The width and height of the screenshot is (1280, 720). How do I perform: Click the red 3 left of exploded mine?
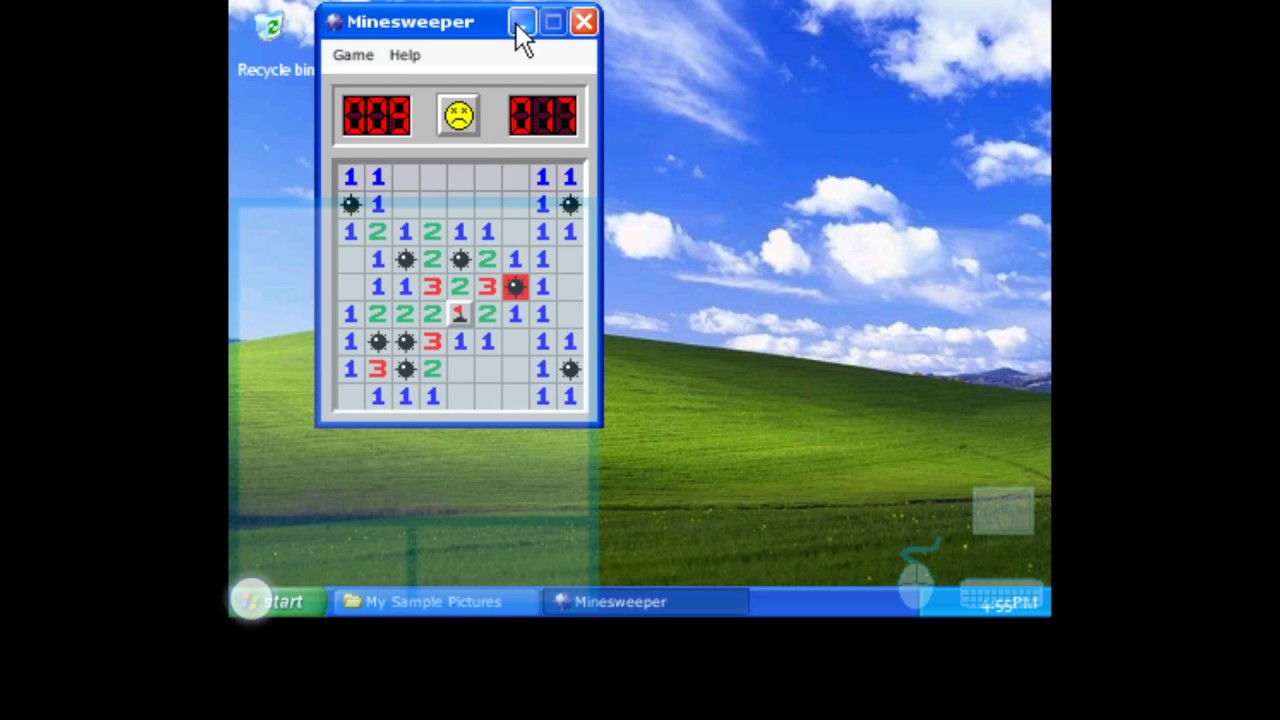point(487,287)
